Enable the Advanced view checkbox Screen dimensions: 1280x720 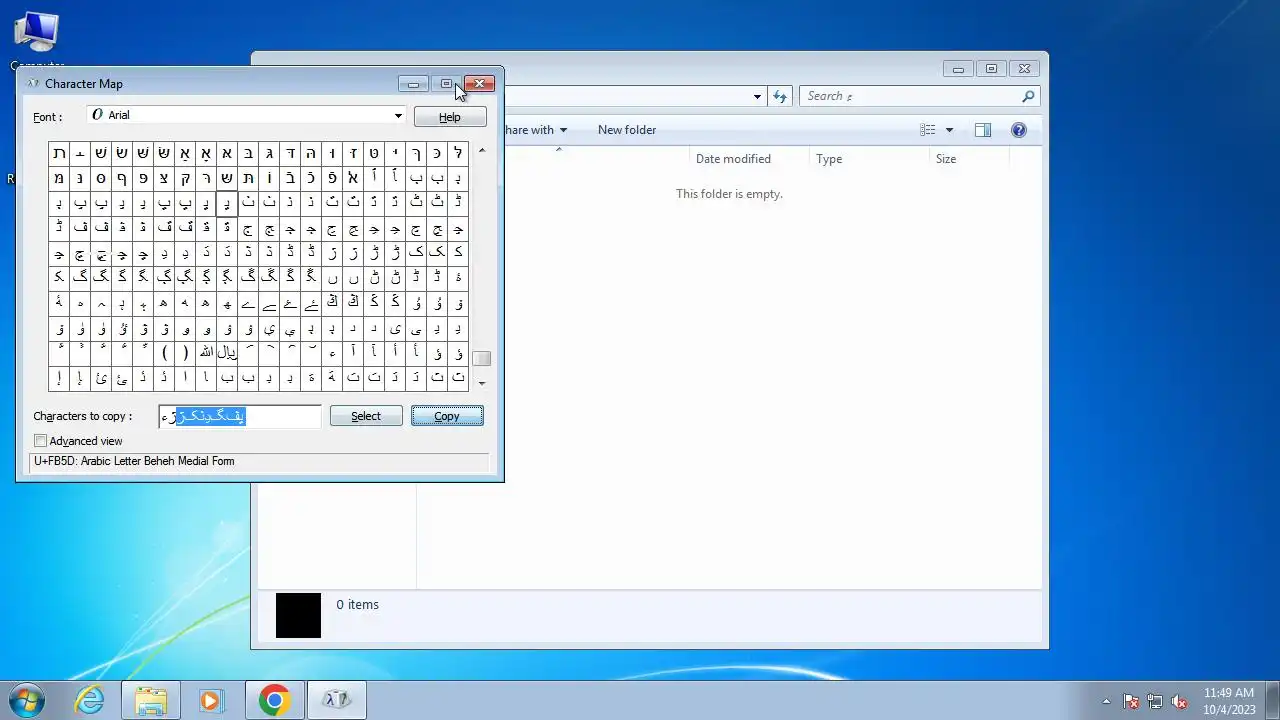[x=41, y=441]
